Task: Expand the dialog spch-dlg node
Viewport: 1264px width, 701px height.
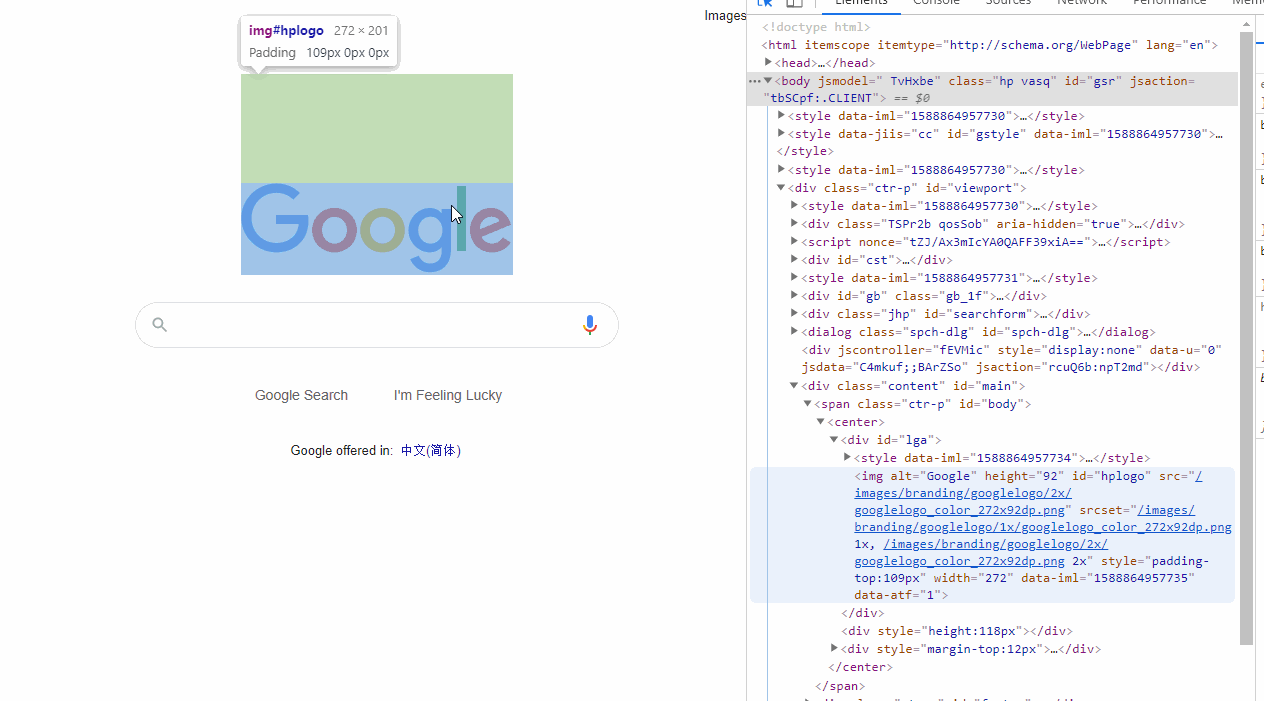Action: [794, 331]
